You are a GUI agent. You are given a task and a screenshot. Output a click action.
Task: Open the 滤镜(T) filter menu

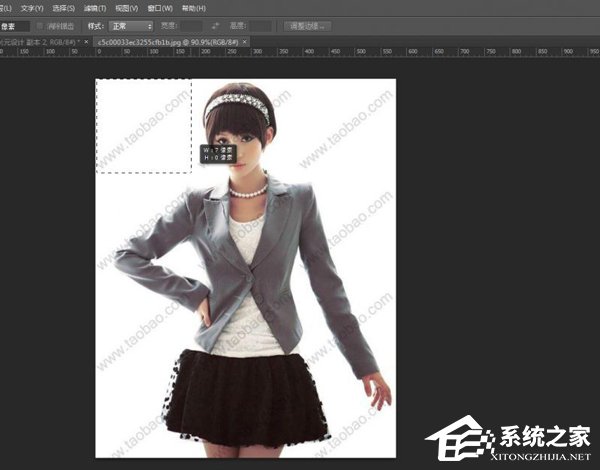(x=96, y=8)
